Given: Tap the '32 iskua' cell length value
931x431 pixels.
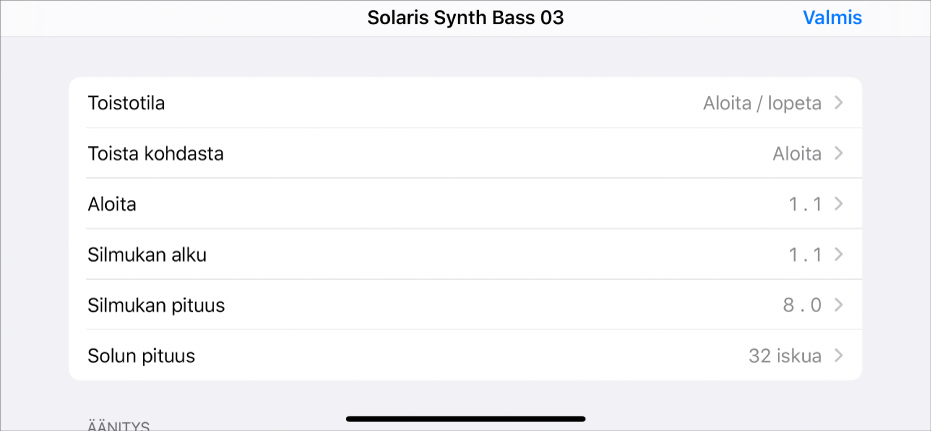Looking at the screenshot, I should click(784, 356).
